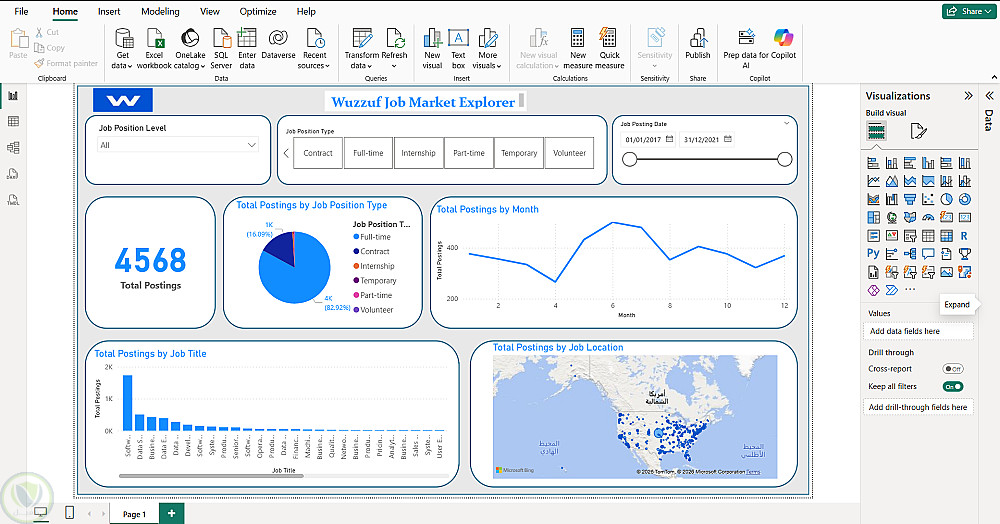Toggle the Keep all filters switch
The height and width of the screenshot is (524, 1000).
pyautogui.click(x=953, y=386)
